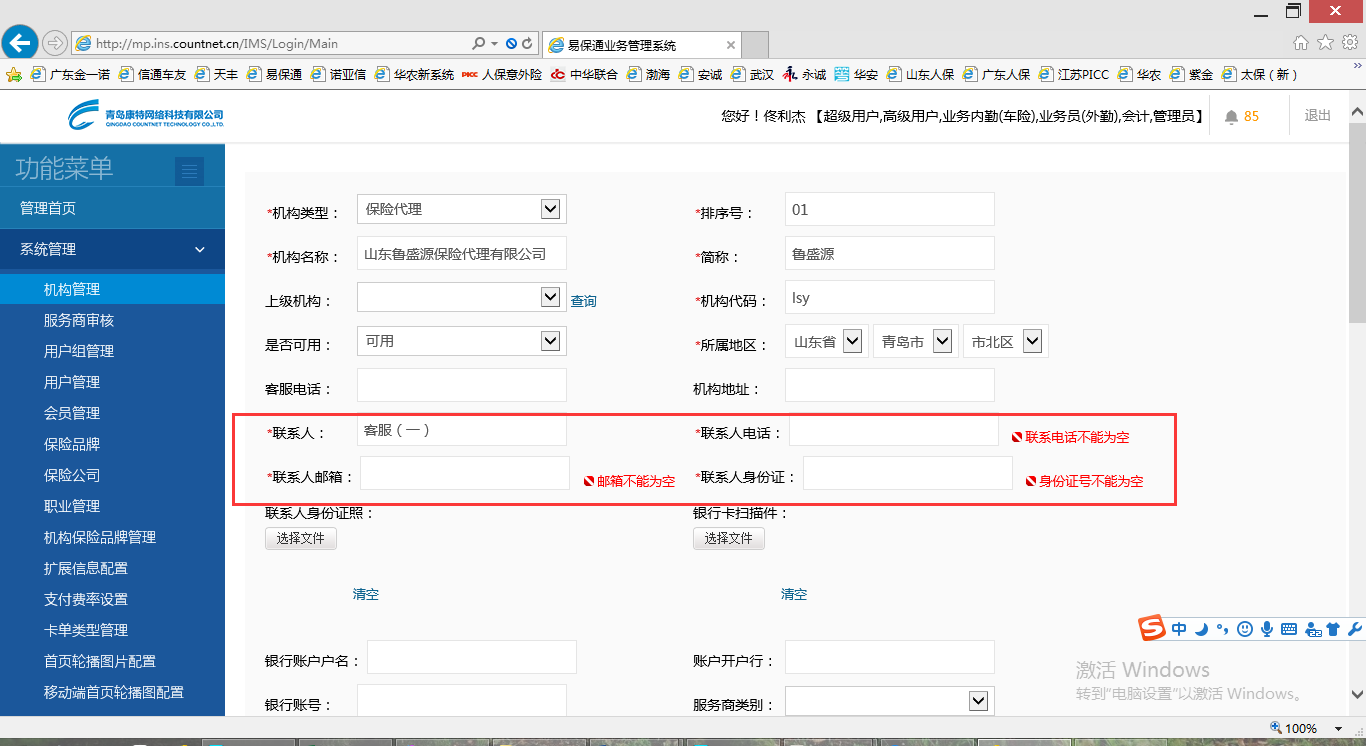Click the 联系人邮箱 input field
1366x746 pixels.
pos(465,473)
